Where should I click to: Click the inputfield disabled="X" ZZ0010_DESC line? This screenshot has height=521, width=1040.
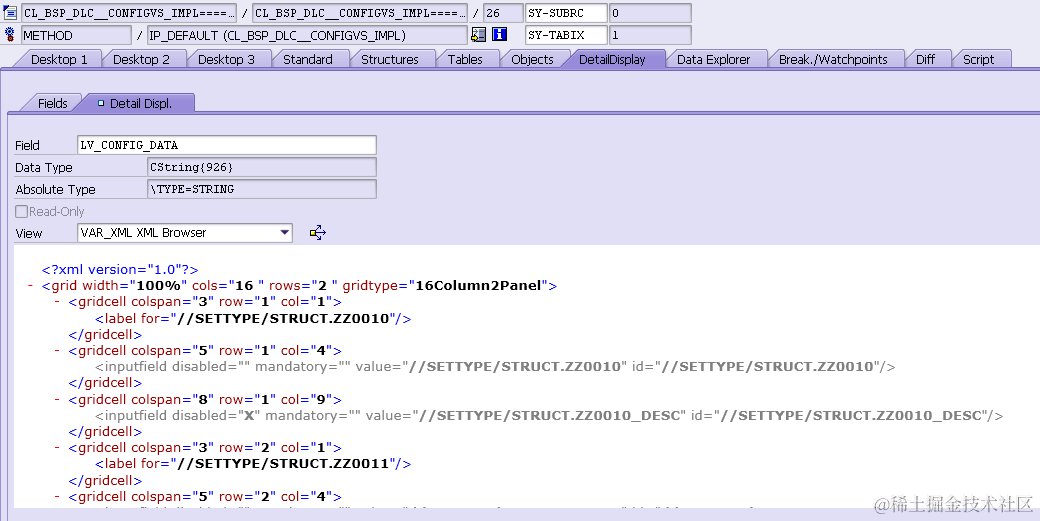pos(549,416)
